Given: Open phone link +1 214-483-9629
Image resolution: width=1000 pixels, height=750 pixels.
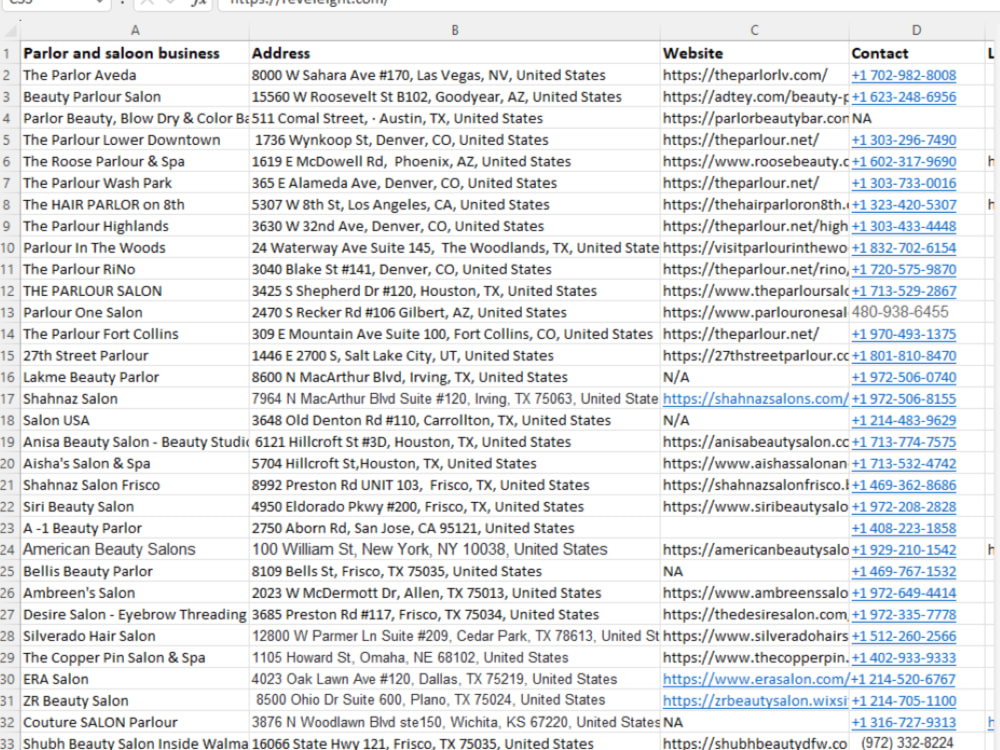Looking at the screenshot, I should (x=904, y=420).
